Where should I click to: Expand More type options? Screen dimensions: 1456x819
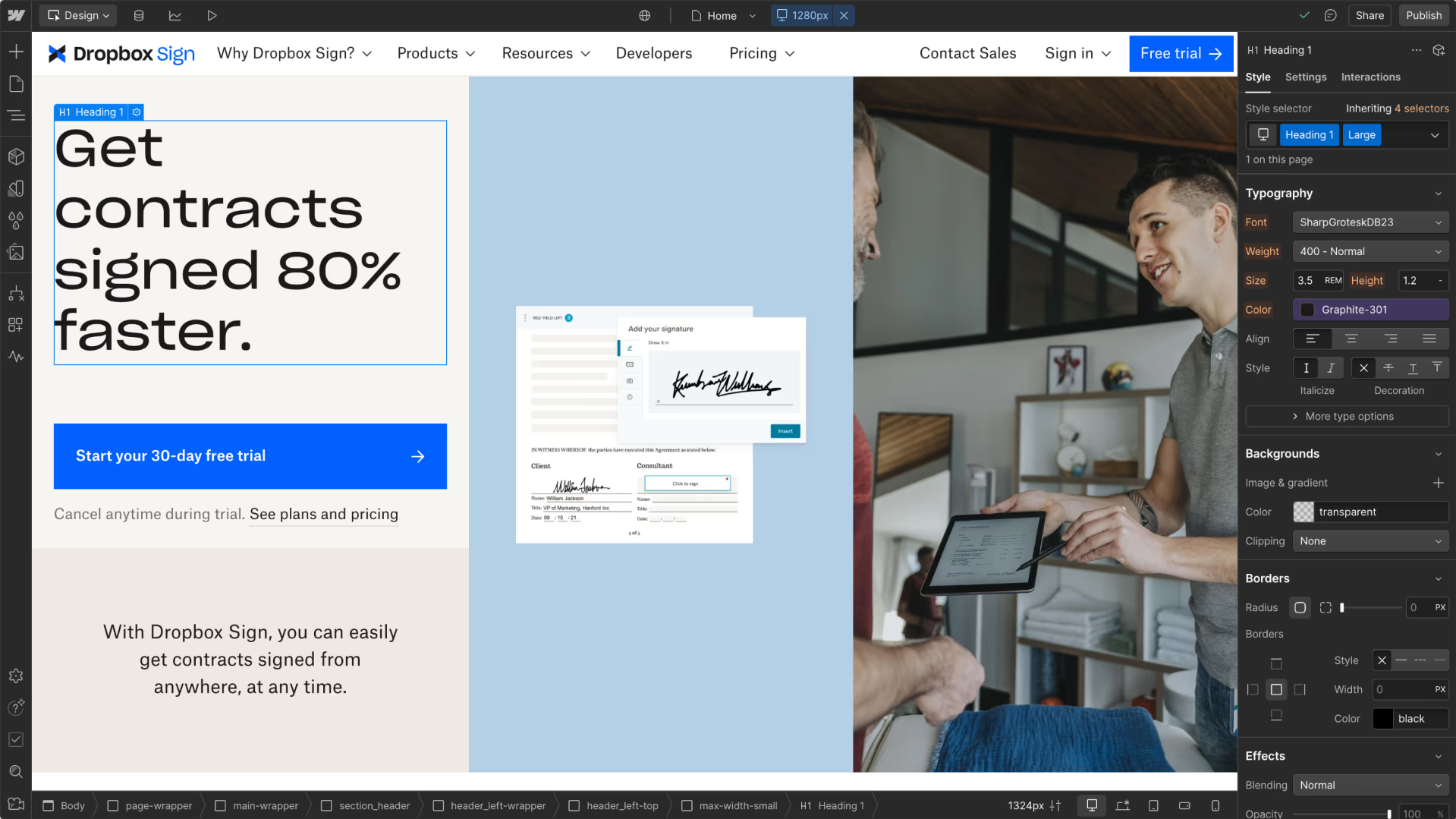point(1347,416)
